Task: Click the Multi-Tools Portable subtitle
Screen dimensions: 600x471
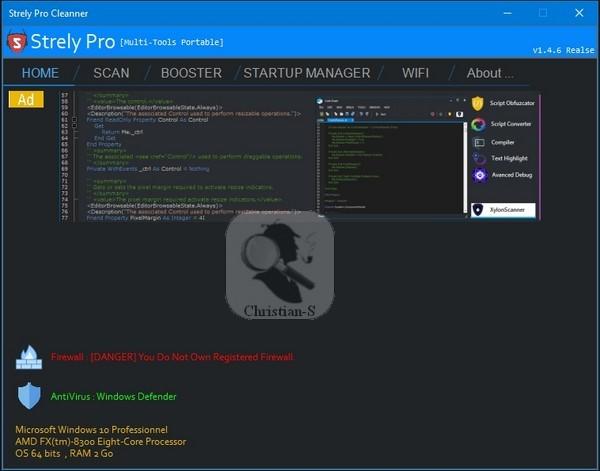Action: point(172,42)
